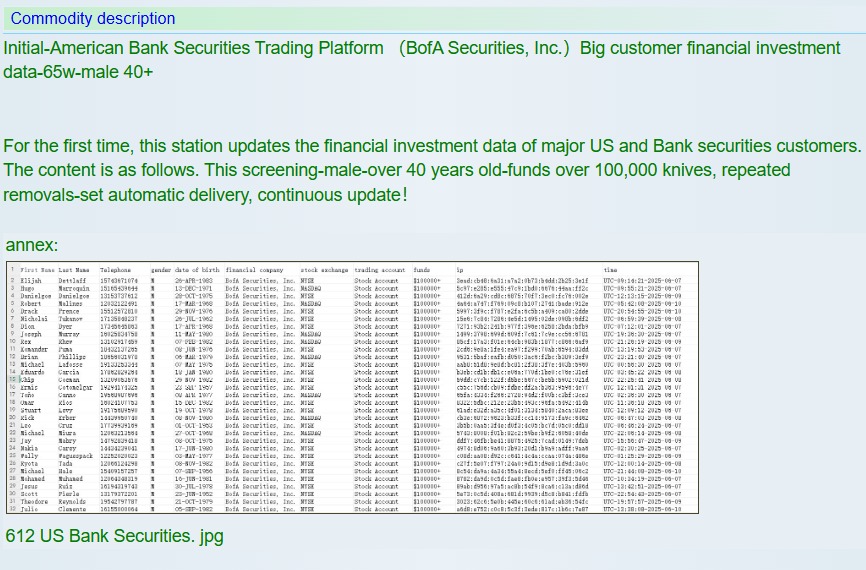The width and height of the screenshot is (866, 570).
Task: Open the annex spreadsheet image thumbnail
Action: pyautogui.click(x=345, y=390)
